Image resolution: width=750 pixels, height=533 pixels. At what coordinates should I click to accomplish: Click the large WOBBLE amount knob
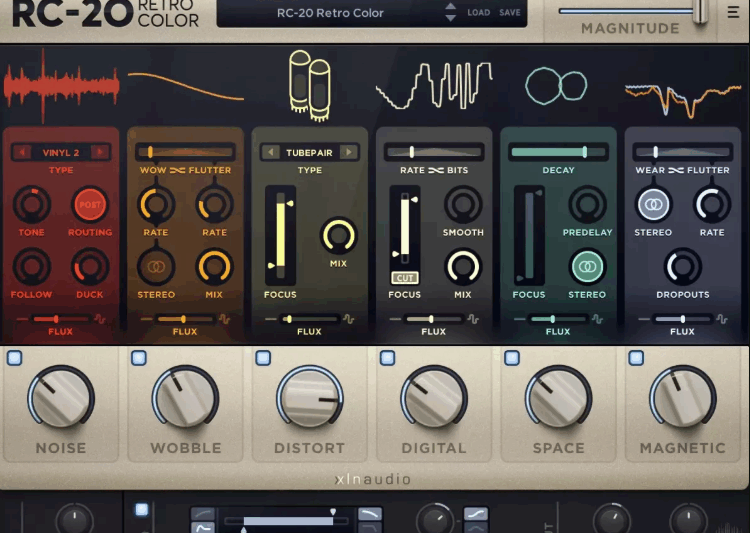(x=186, y=397)
